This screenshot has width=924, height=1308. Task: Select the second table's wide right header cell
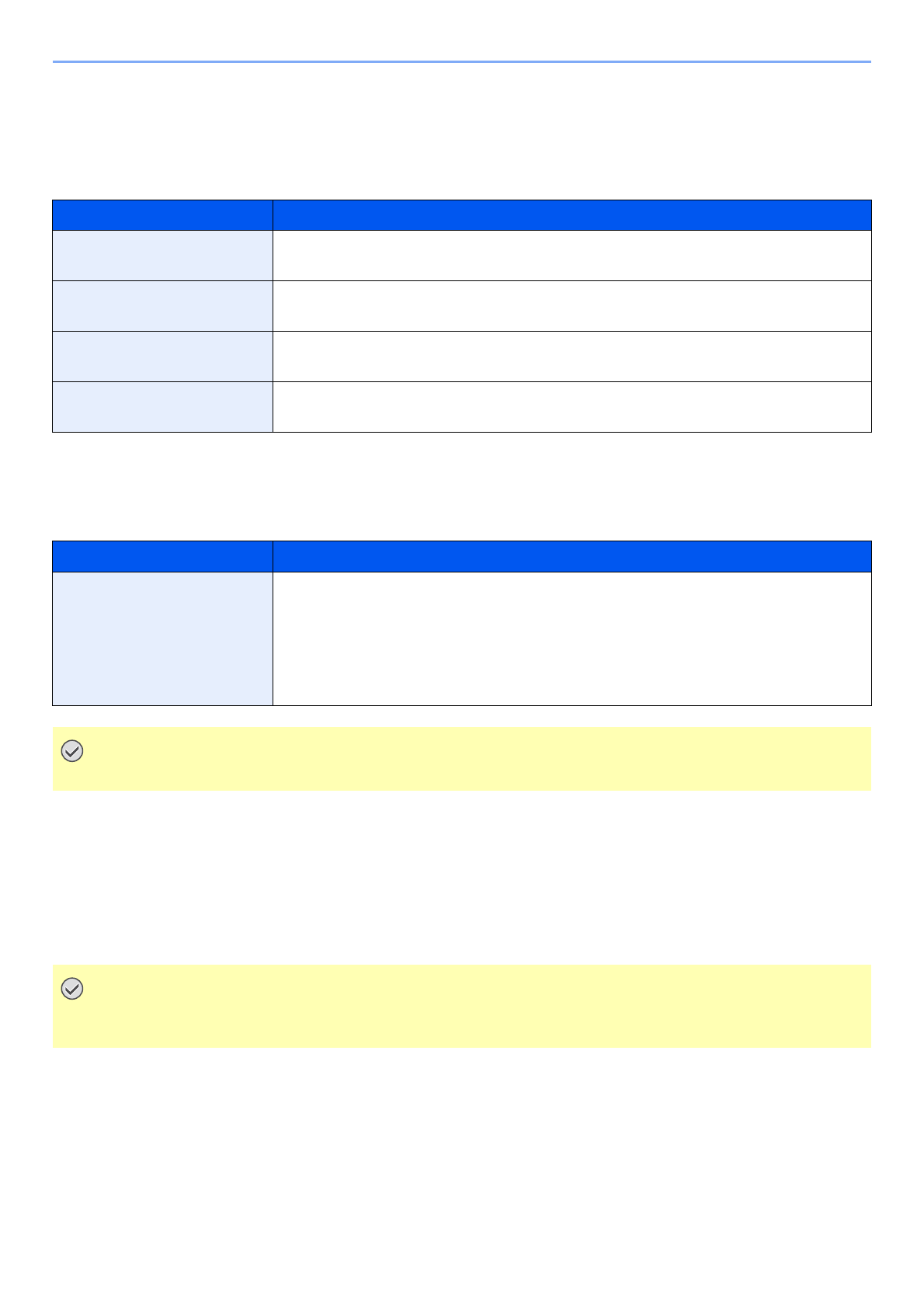[x=571, y=556]
